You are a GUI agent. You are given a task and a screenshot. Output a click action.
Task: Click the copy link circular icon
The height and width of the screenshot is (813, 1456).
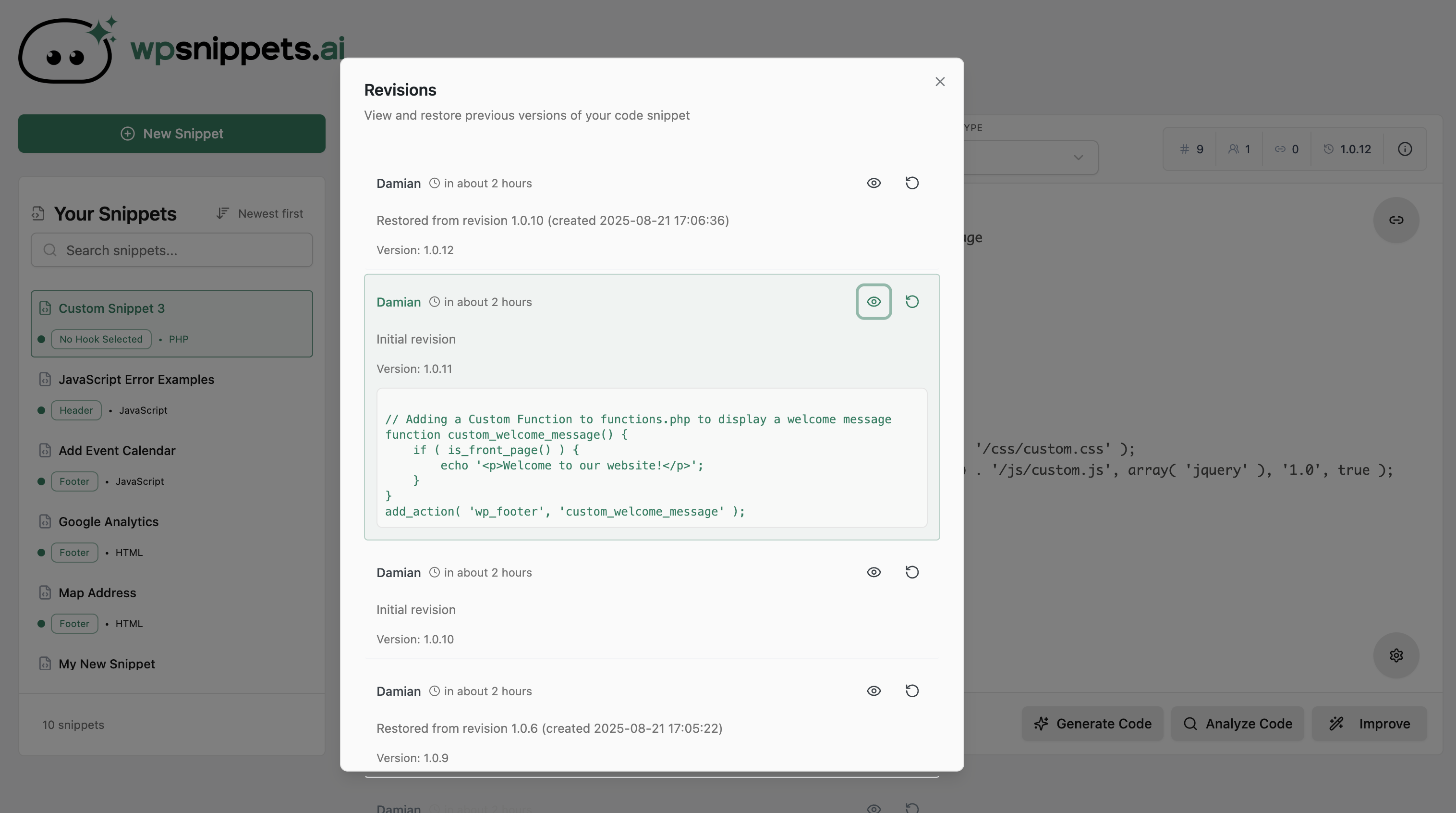click(1395, 220)
